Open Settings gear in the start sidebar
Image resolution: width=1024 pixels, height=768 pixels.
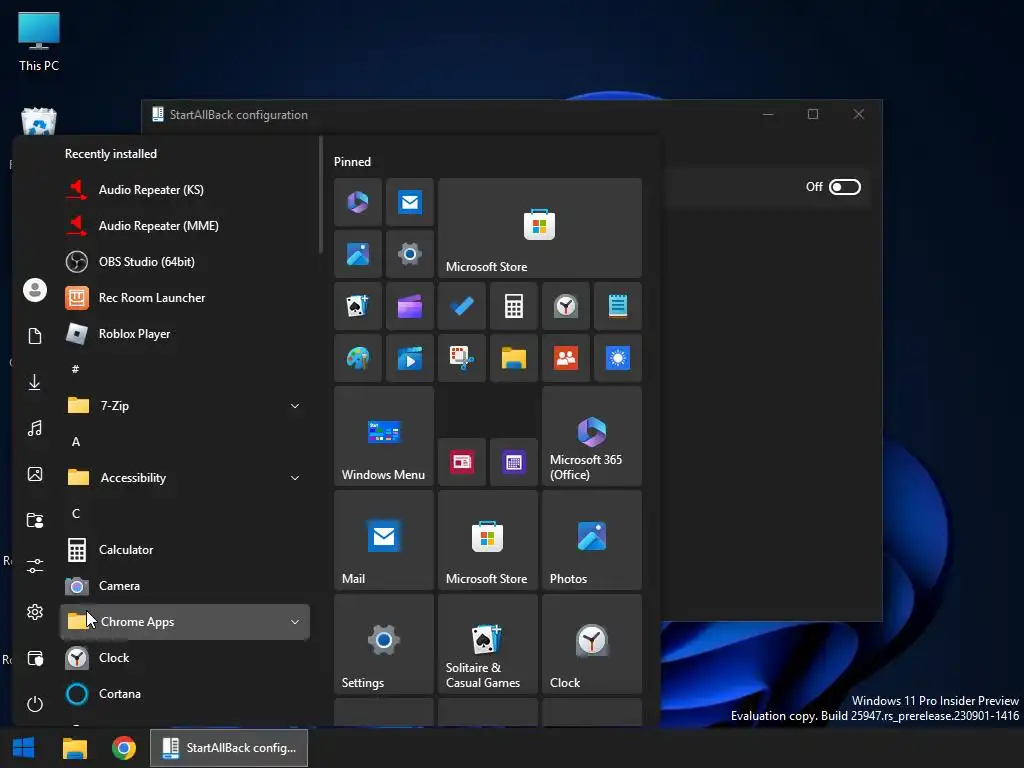coord(35,612)
